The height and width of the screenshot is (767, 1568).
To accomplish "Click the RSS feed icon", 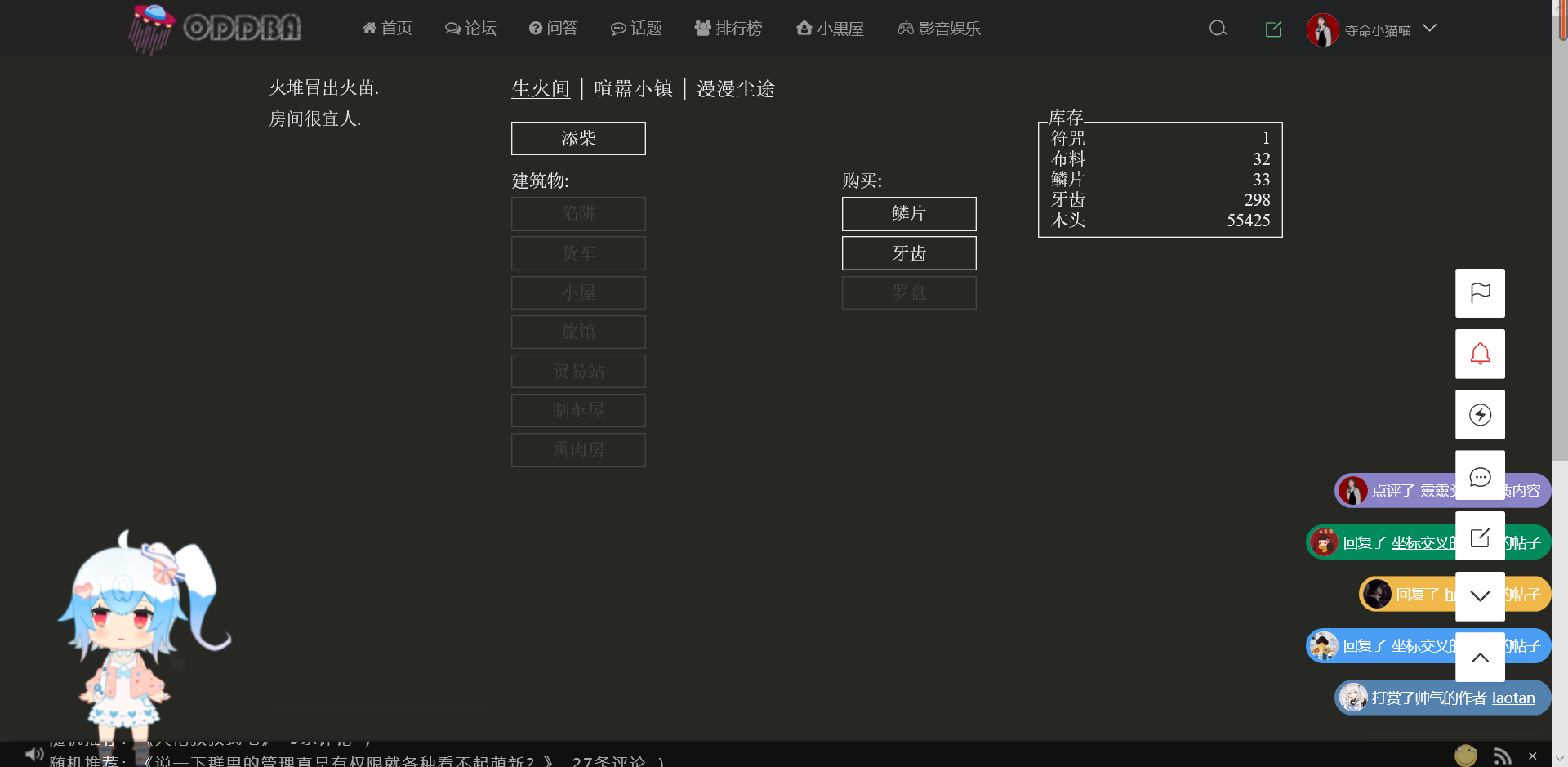I will click(1503, 756).
